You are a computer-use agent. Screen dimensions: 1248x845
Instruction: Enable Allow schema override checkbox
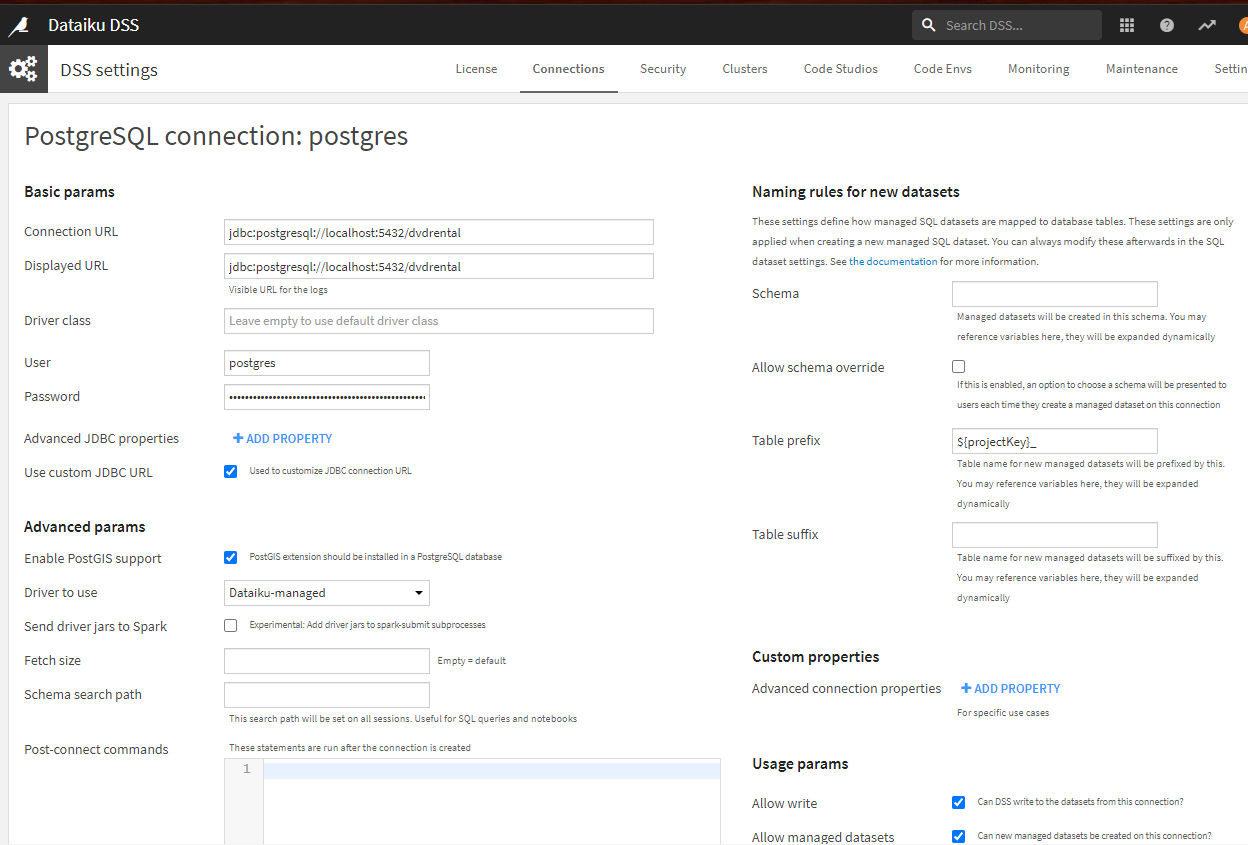pyautogui.click(x=959, y=366)
